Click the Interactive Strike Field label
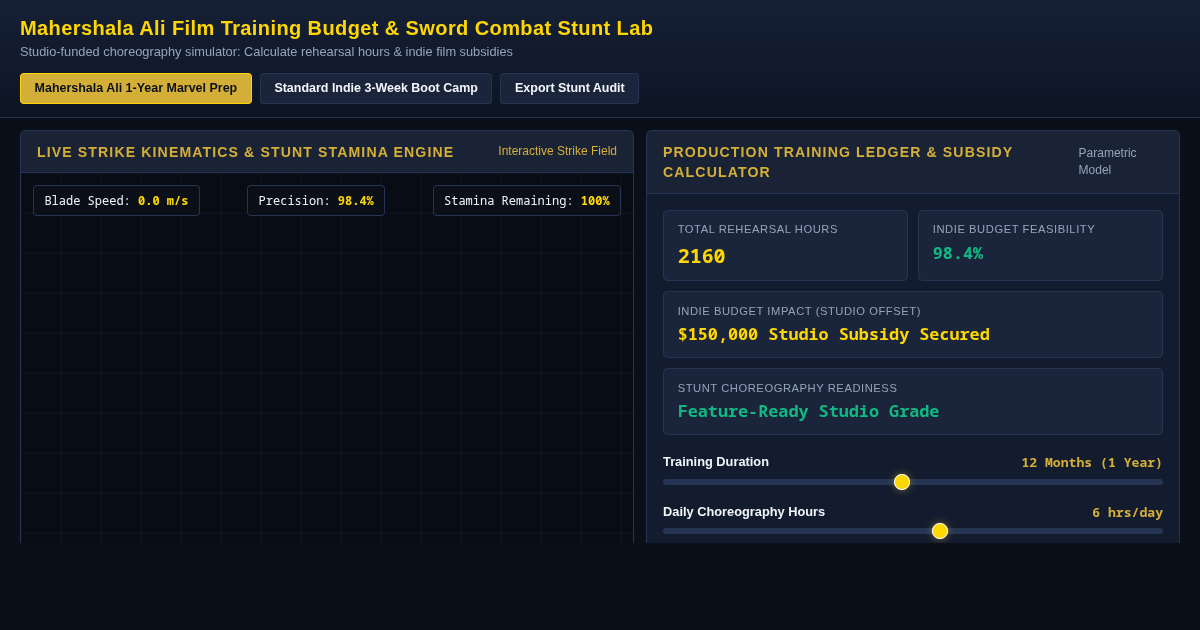Viewport: 1200px width, 630px height. (x=557, y=151)
